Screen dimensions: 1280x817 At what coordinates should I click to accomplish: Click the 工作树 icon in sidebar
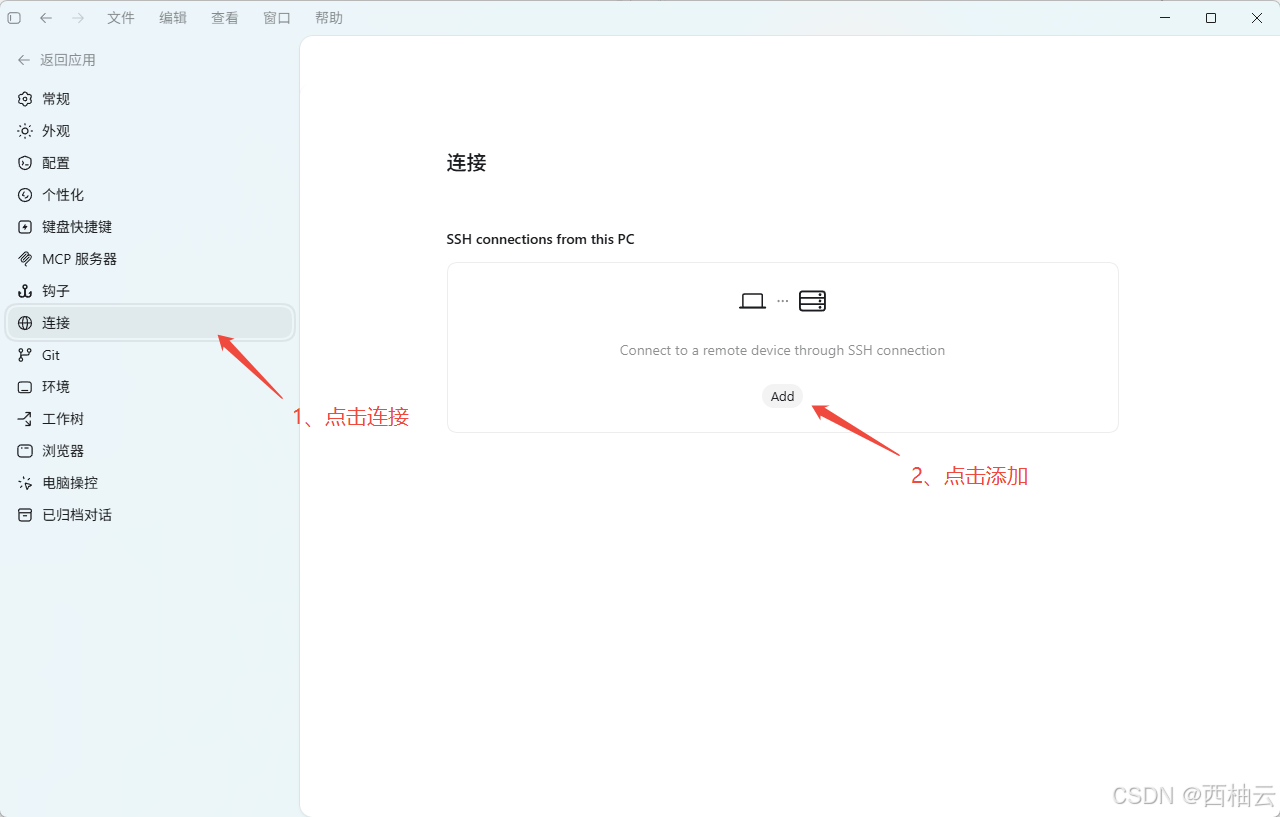click(x=25, y=419)
